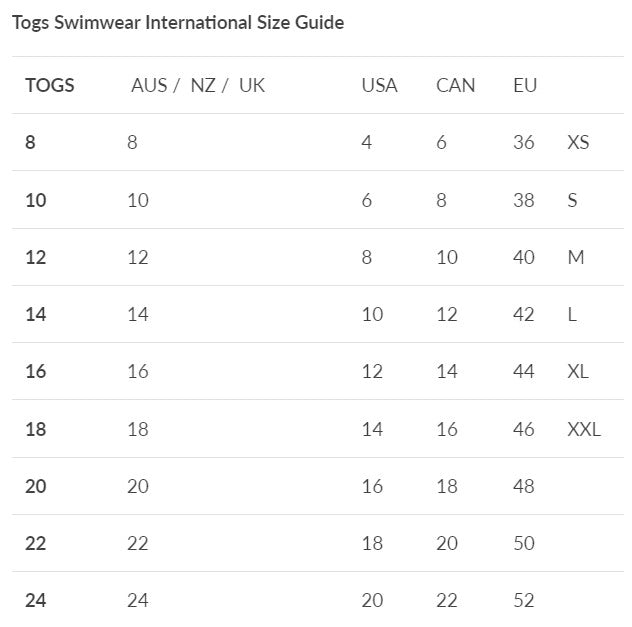Select the CAN column header

455,85
